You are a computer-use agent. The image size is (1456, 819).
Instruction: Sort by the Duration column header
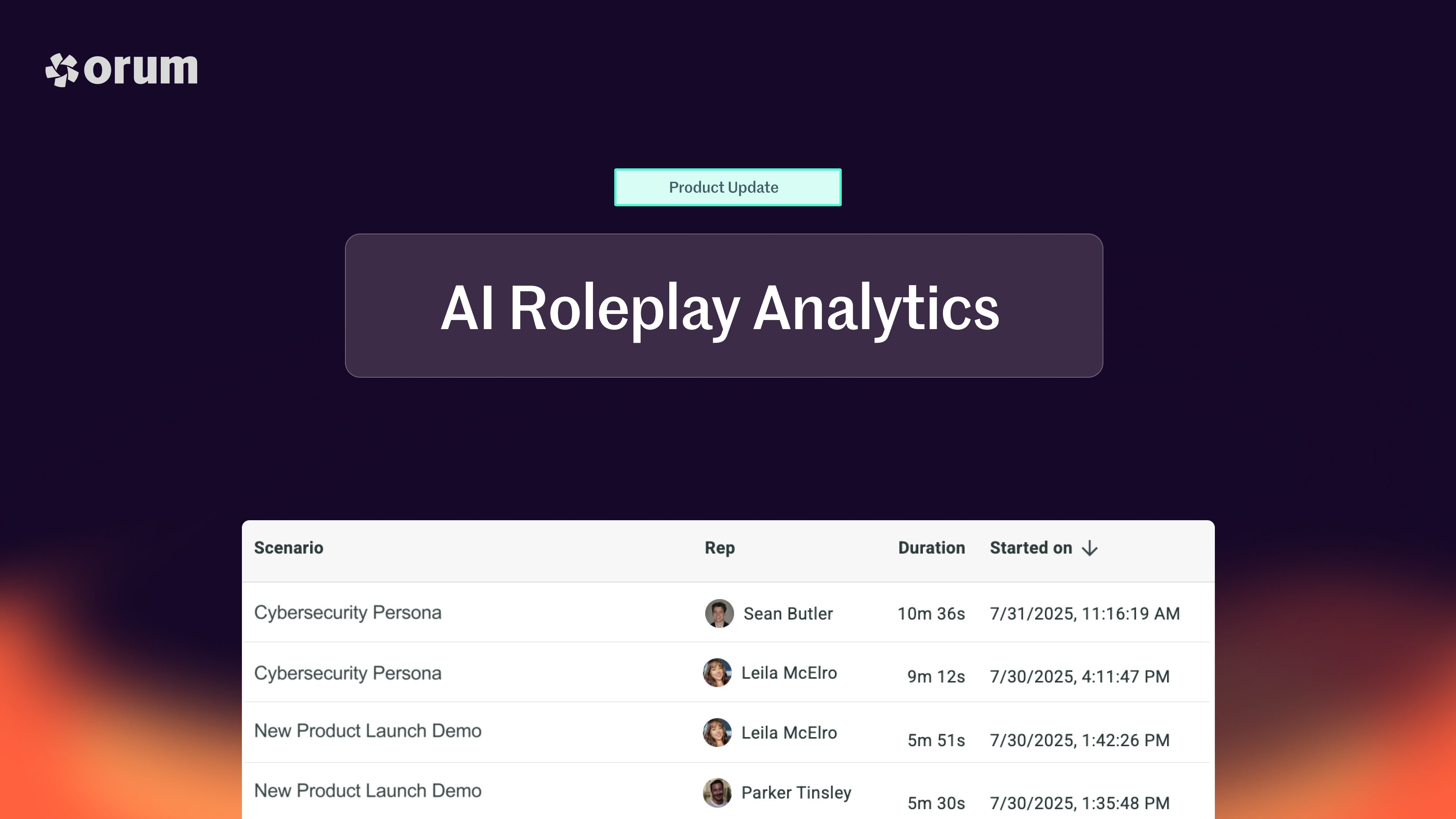(931, 548)
